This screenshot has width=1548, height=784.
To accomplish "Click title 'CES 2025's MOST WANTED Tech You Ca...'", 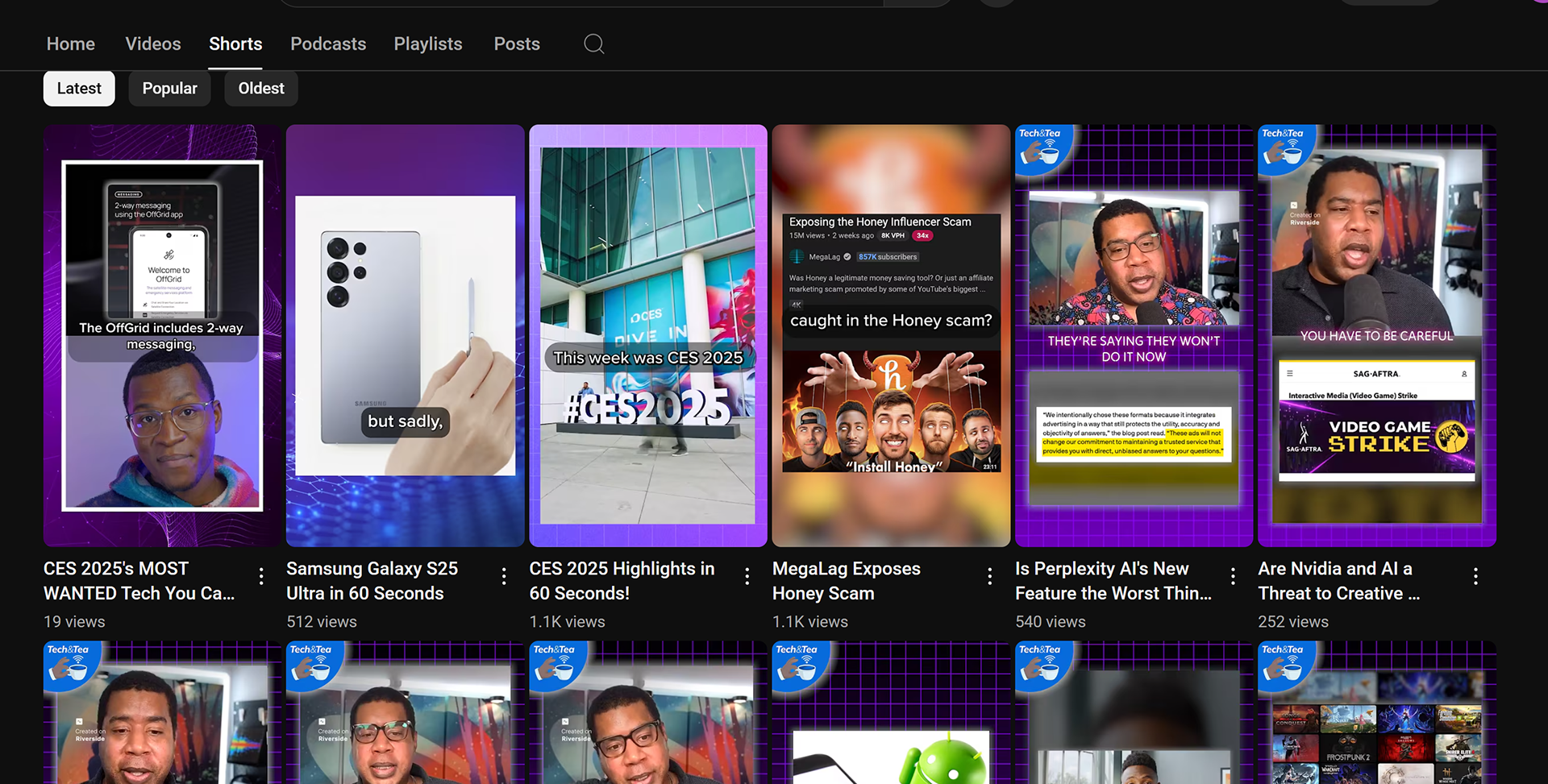I will pos(139,581).
